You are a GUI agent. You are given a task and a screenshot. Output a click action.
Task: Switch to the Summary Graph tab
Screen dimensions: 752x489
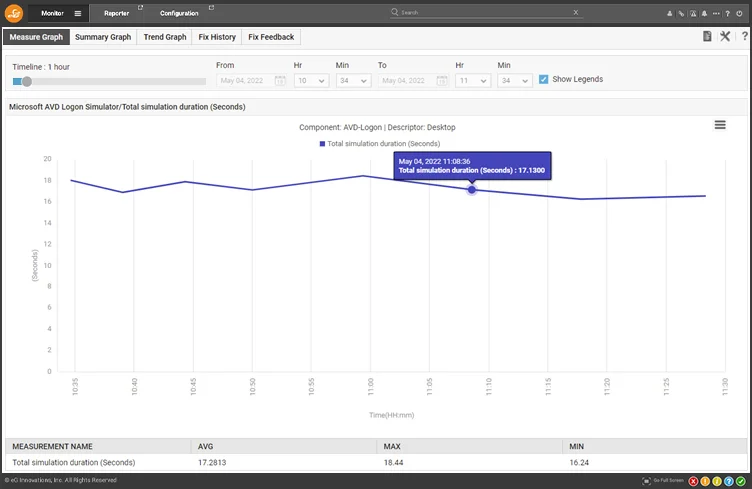pos(103,37)
